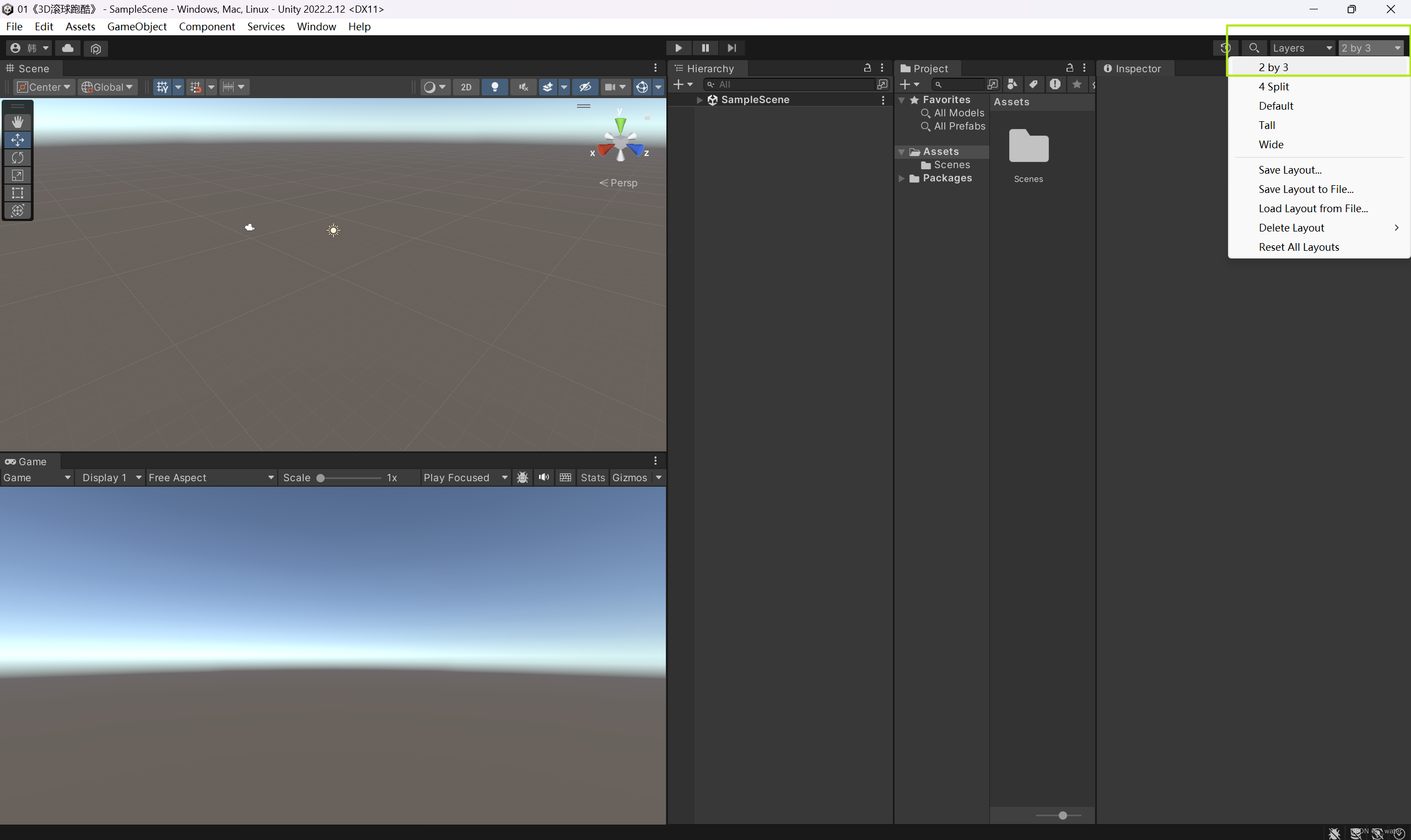Image resolution: width=1411 pixels, height=840 pixels.
Task: Toggle Mute Audio in Game view
Action: [543, 478]
